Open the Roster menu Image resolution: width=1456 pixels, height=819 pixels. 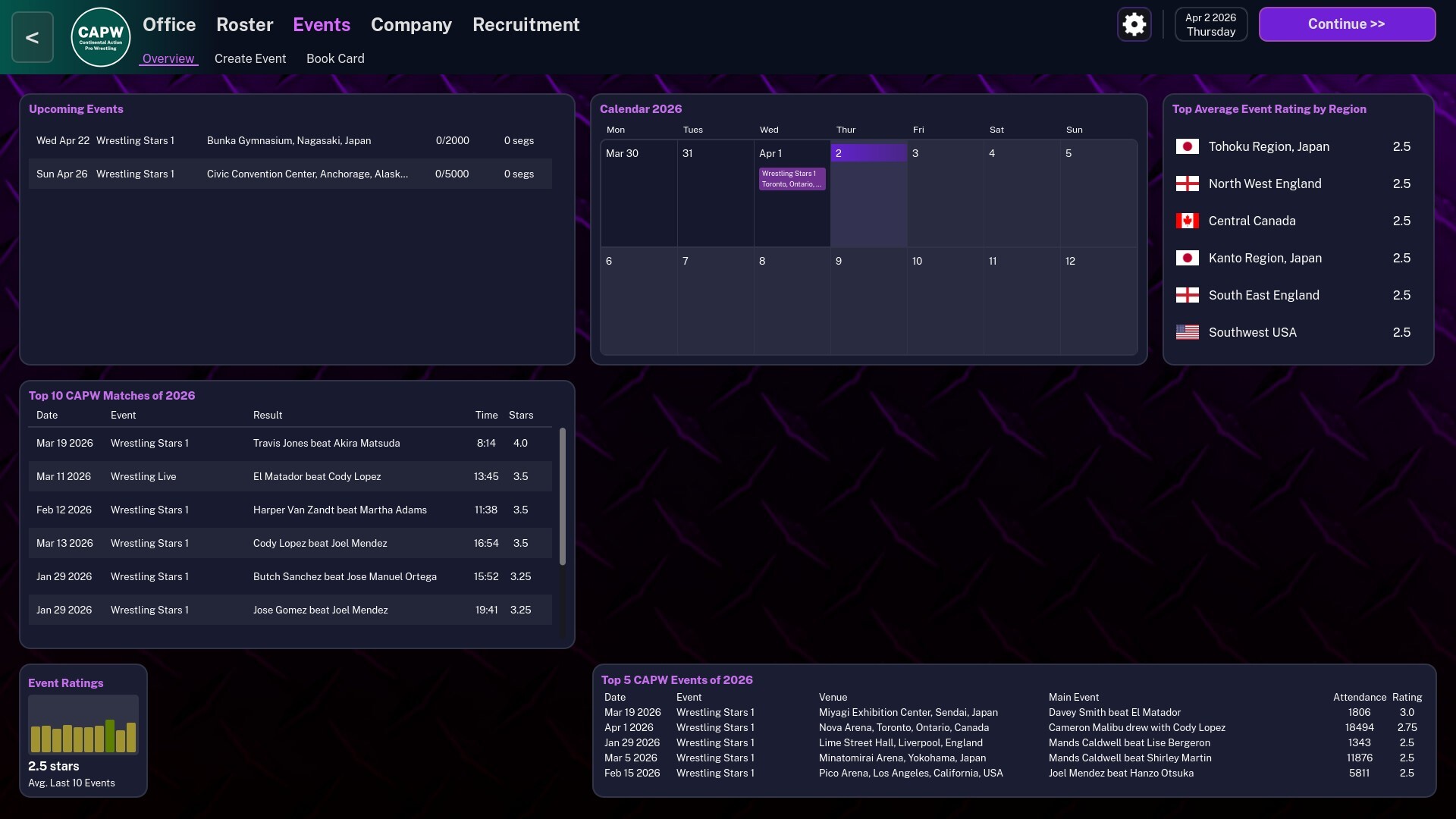click(x=244, y=24)
